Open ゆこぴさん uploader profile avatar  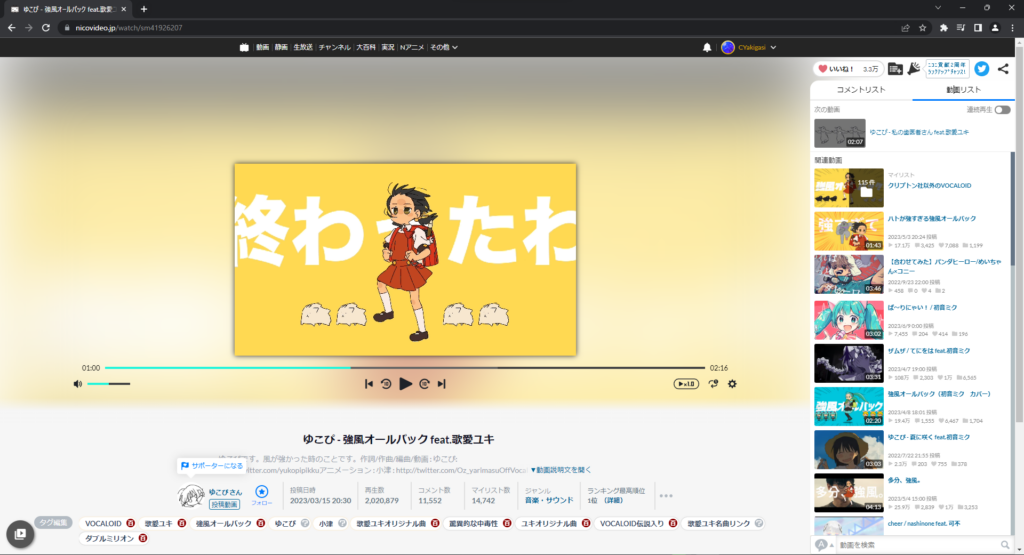click(191, 496)
